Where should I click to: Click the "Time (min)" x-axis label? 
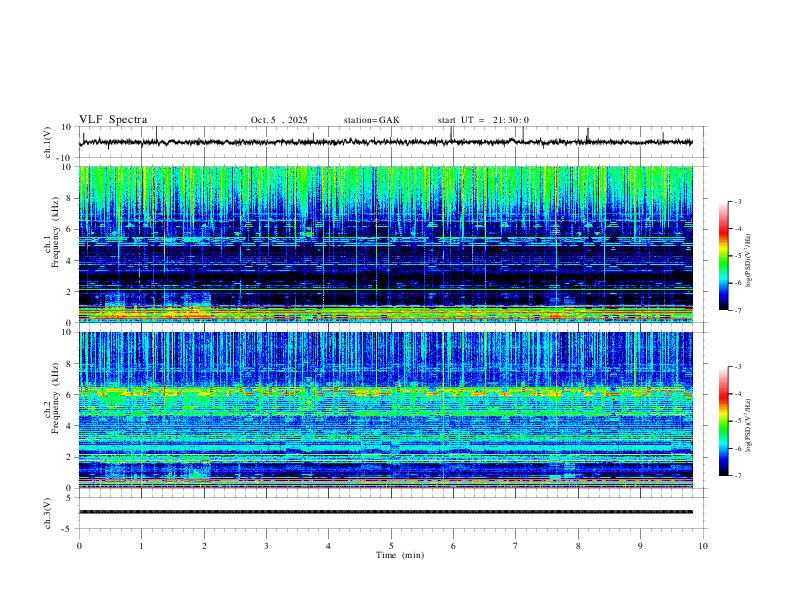(x=400, y=555)
